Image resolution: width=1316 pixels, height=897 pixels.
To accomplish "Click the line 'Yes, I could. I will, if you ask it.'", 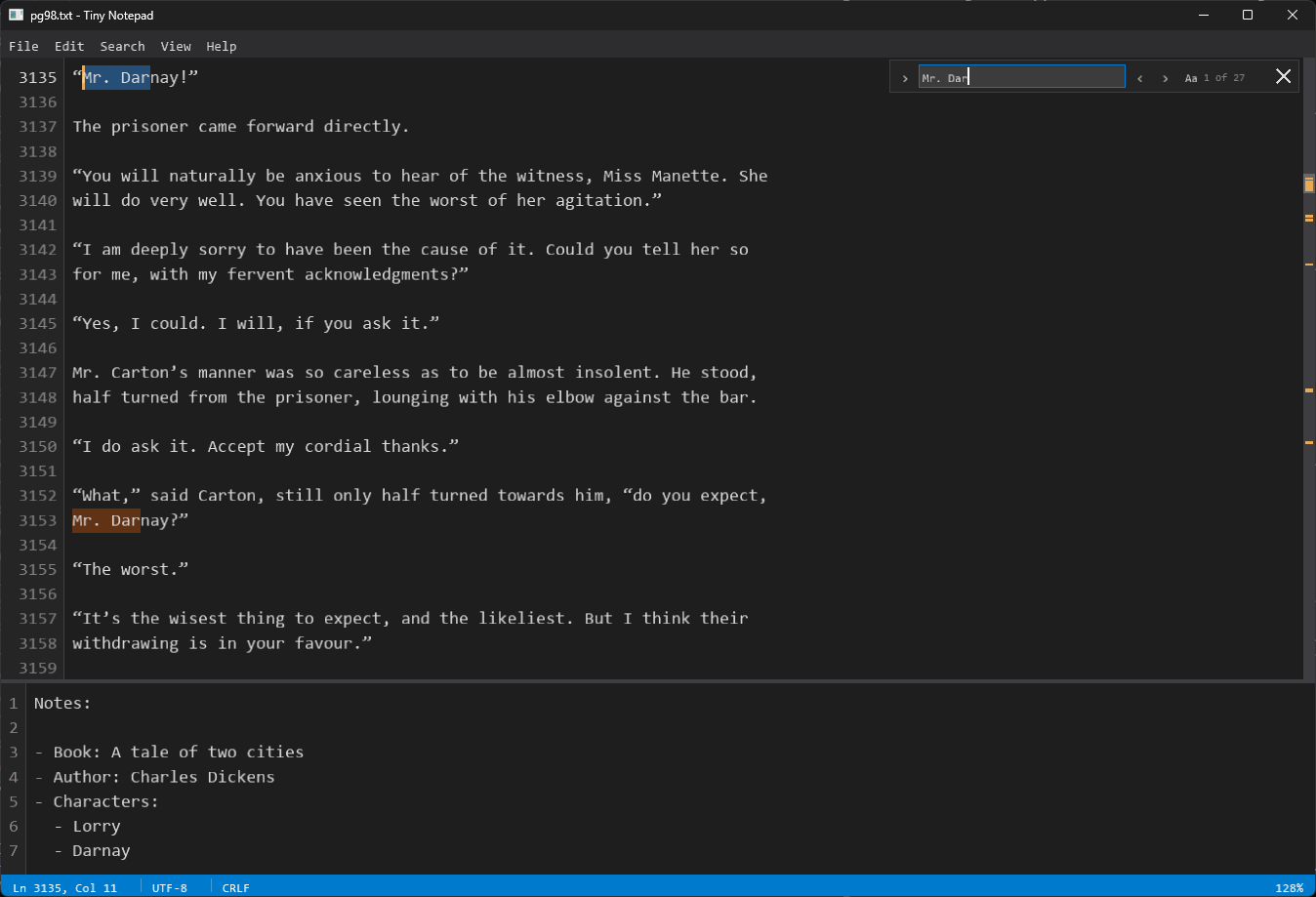I will tap(256, 323).
